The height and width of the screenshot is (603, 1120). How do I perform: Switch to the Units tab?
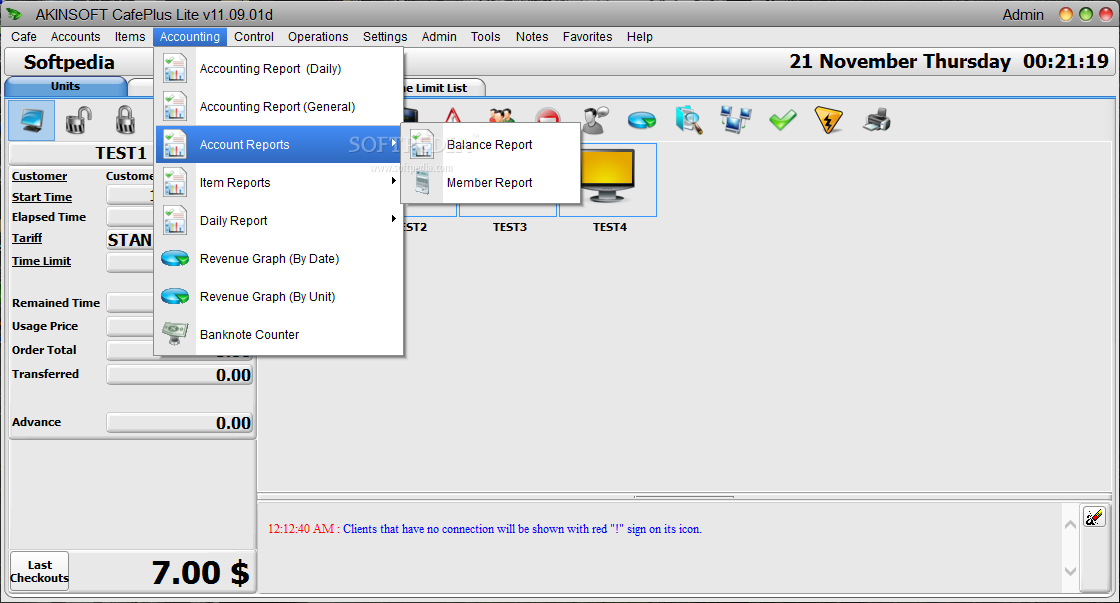65,86
